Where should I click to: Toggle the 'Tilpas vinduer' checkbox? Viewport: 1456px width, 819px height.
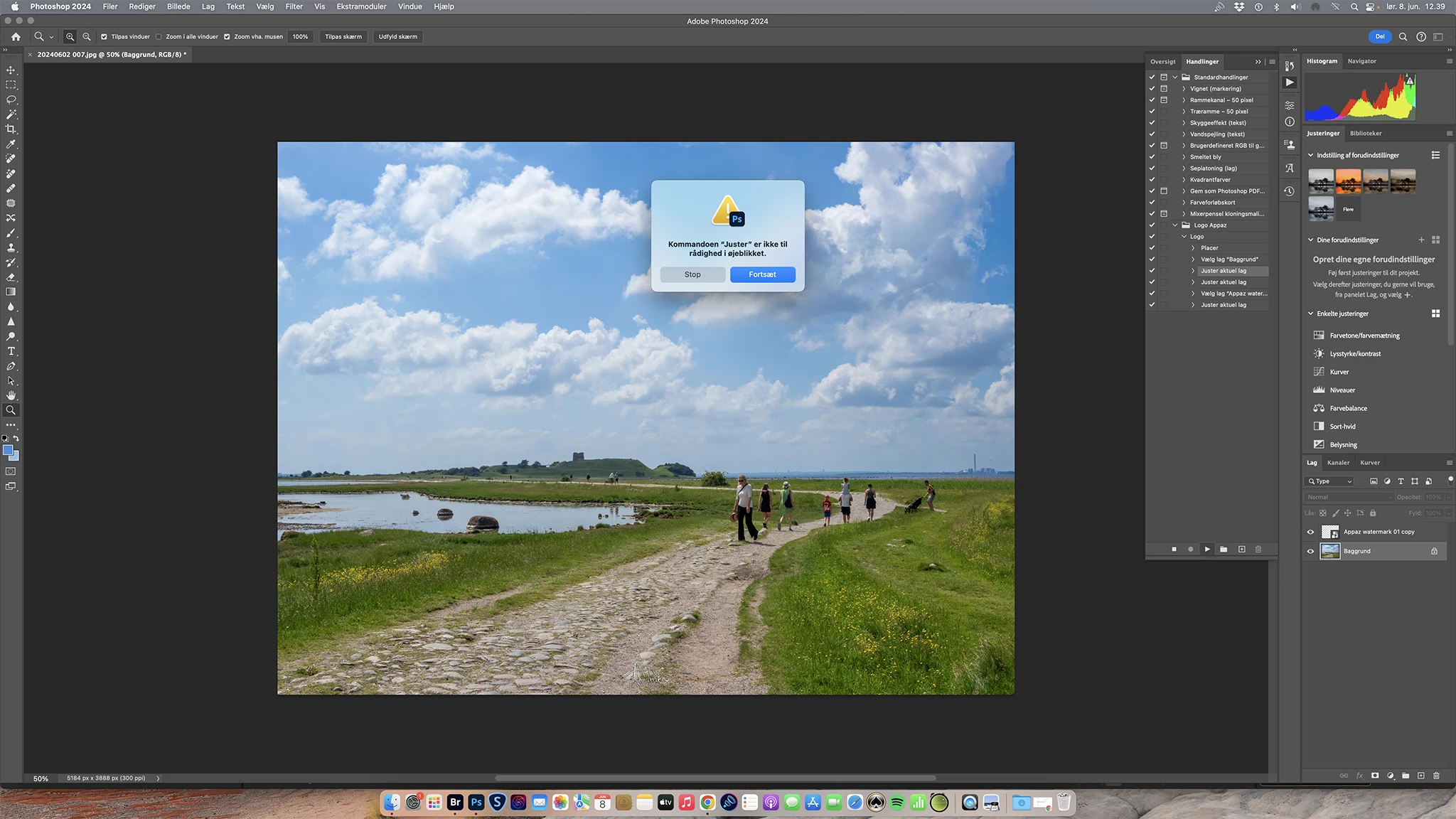(x=105, y=37)
